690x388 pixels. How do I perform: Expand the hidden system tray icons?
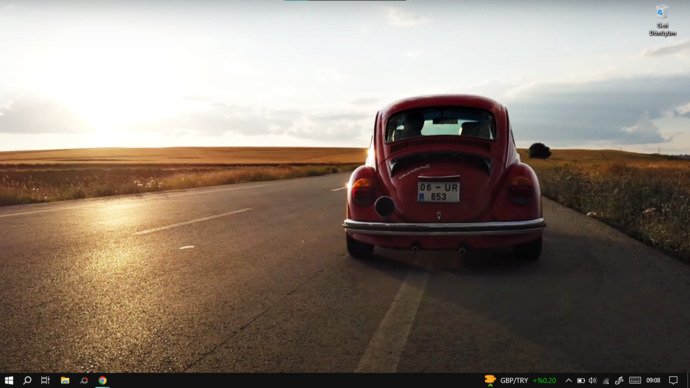(569, 381)
